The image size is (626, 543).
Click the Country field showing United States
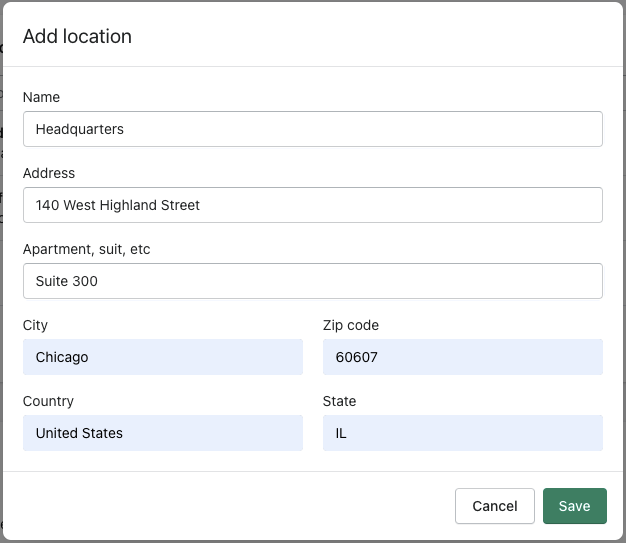click(162, 433)
